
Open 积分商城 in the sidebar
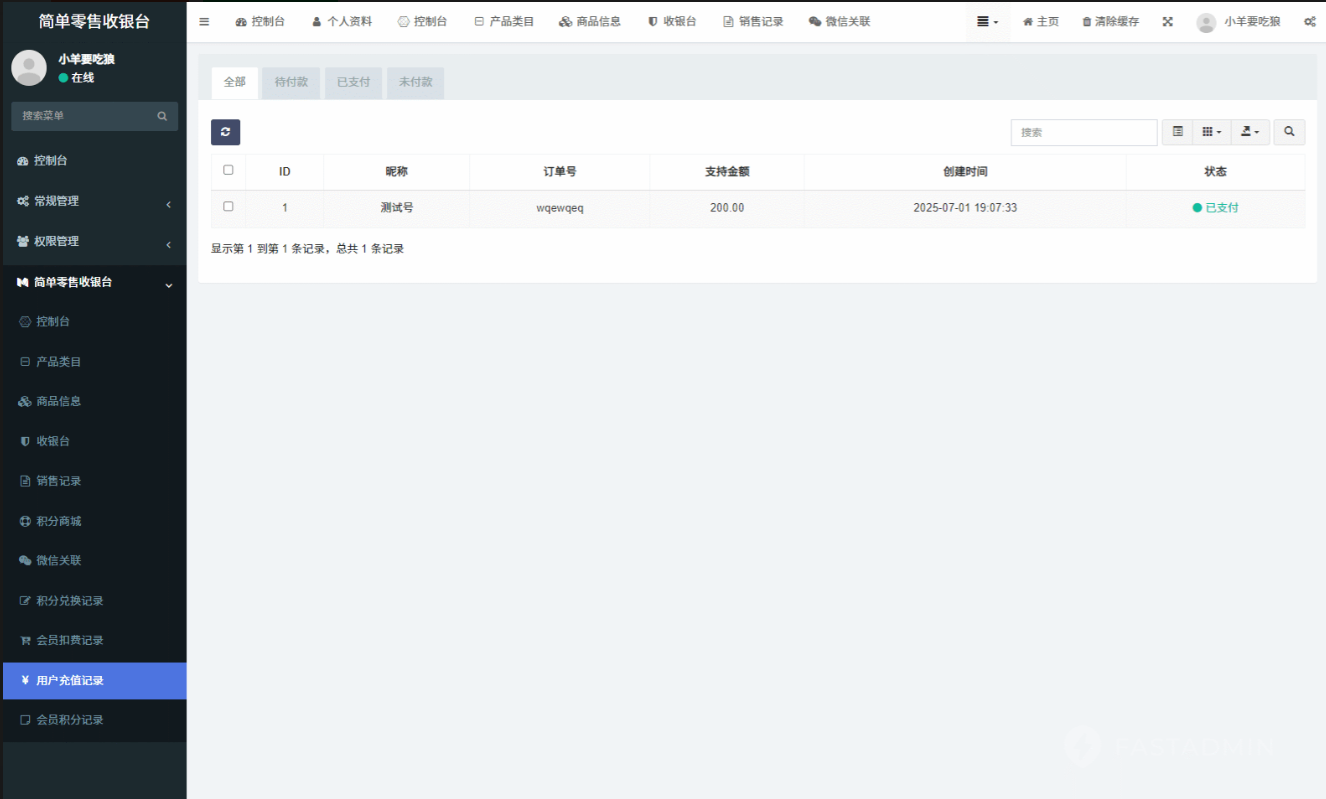(x=59, y=521)
